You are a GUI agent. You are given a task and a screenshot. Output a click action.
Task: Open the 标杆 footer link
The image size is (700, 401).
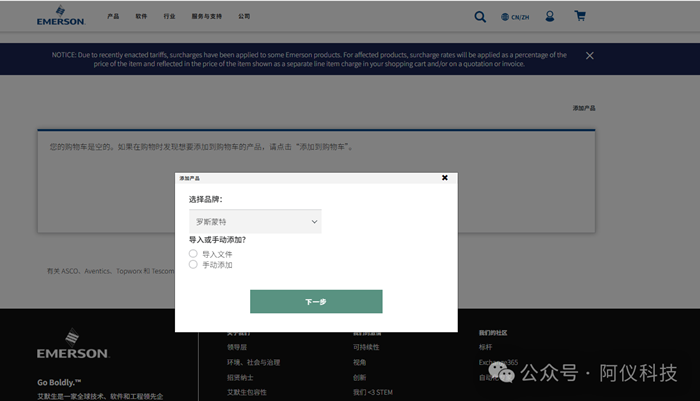click(x=485, y=347)
